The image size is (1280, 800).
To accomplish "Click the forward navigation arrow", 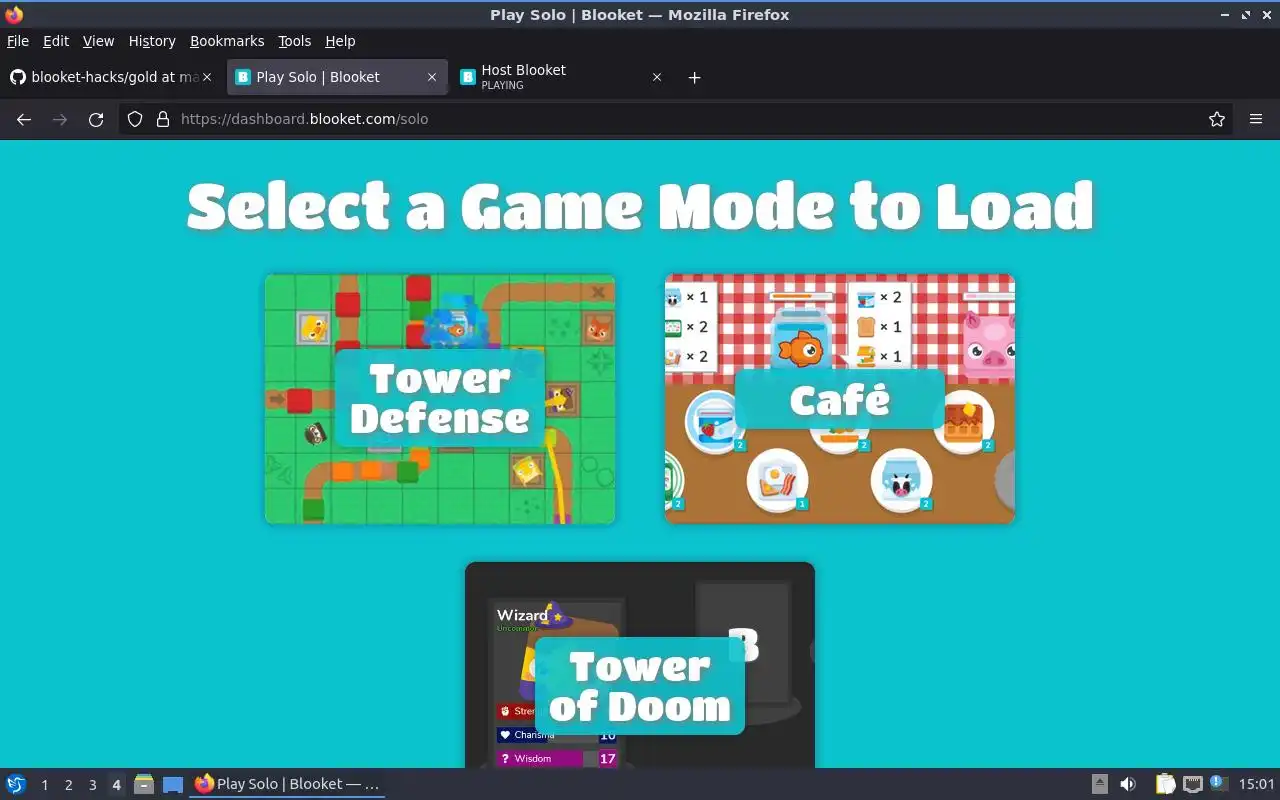I will pyautogui.click(x=60, y=119).
